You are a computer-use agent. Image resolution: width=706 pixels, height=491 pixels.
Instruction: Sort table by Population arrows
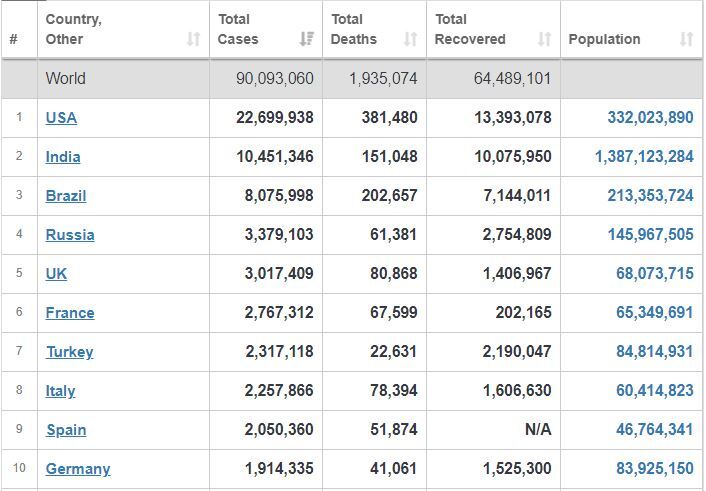pyautogui.click(x=686, y=39)
